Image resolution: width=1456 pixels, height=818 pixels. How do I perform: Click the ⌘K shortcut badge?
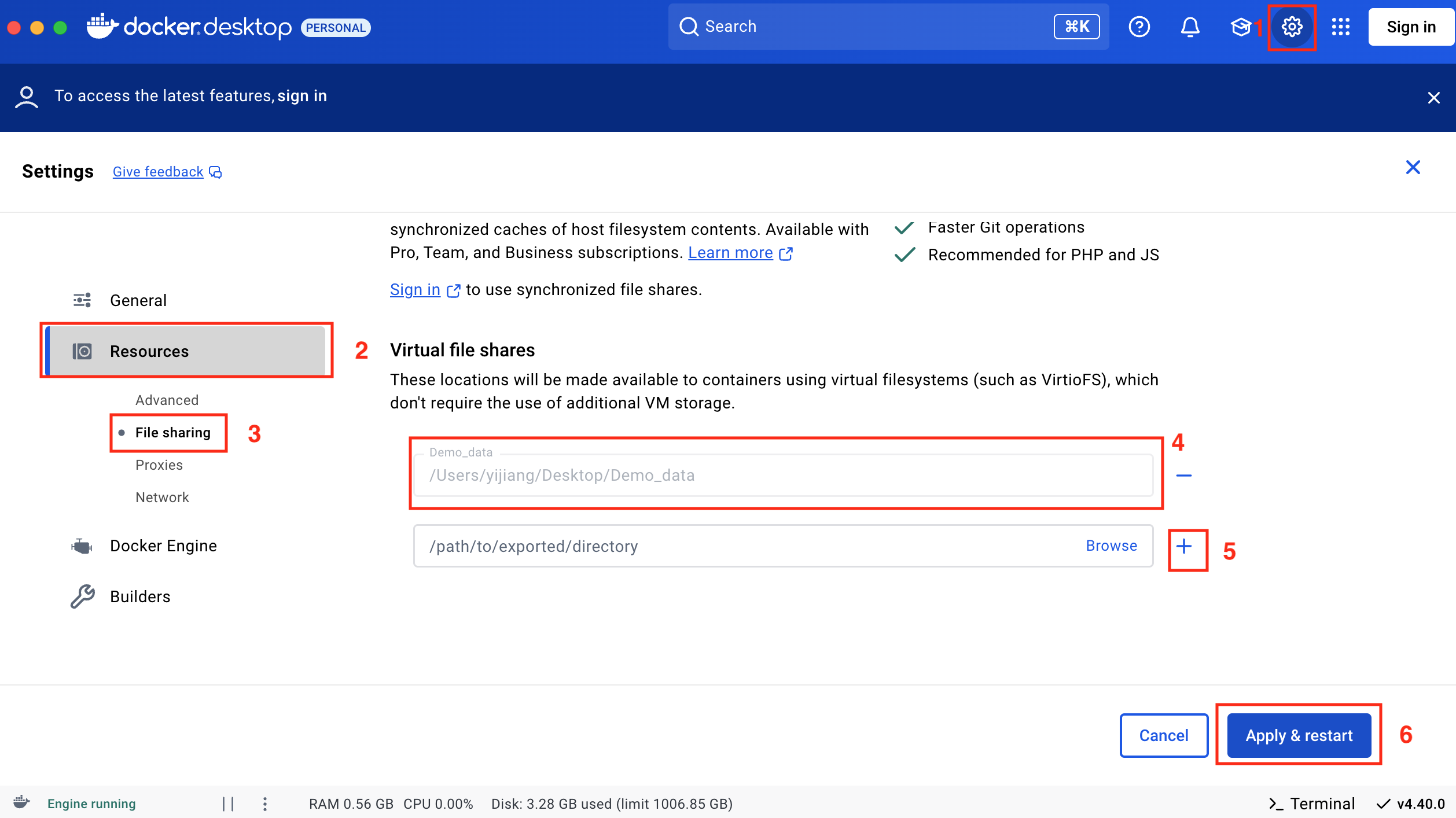point(1076,27)
